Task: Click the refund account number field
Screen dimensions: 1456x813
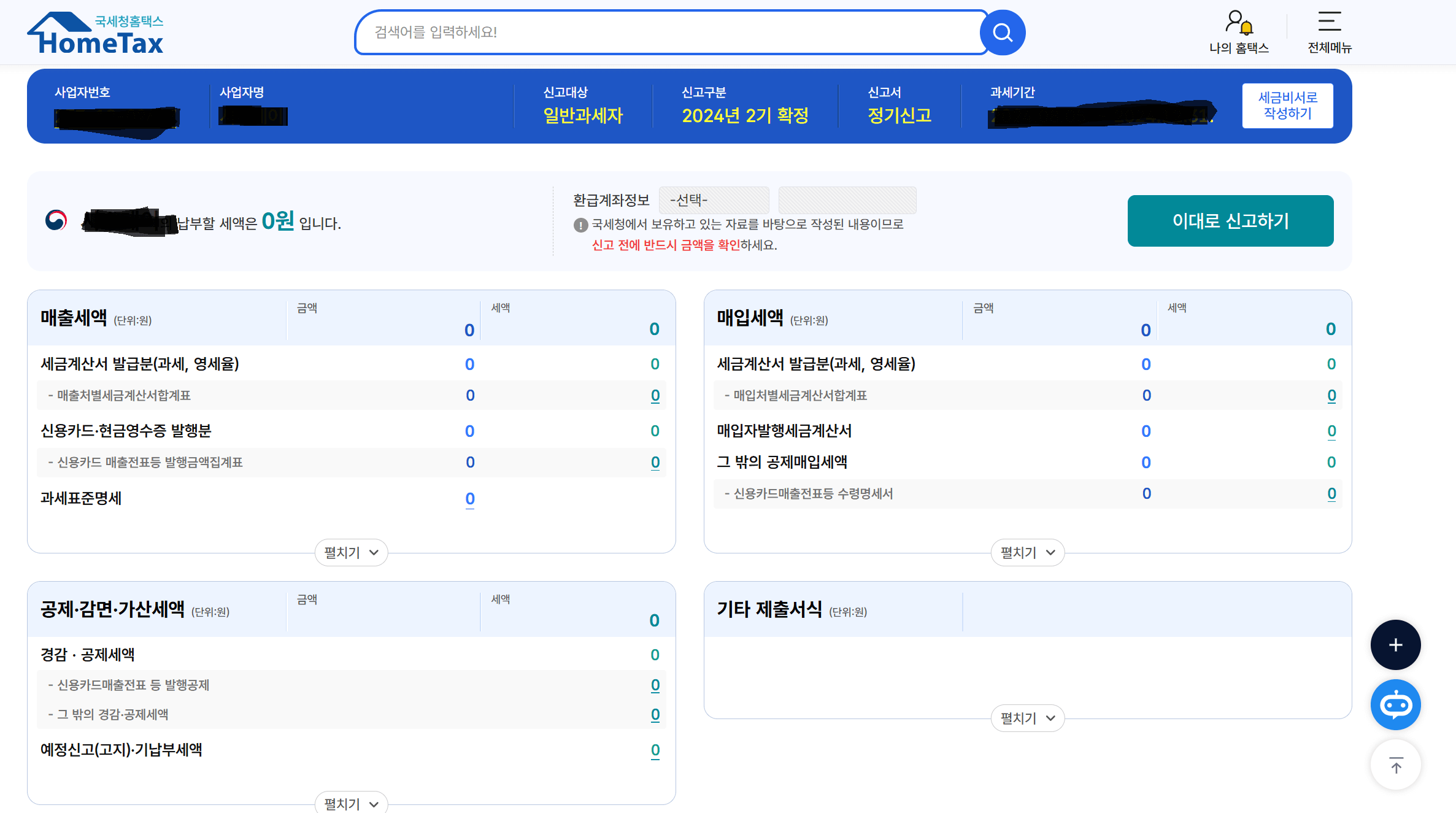Action: click(x=847, y=200)
